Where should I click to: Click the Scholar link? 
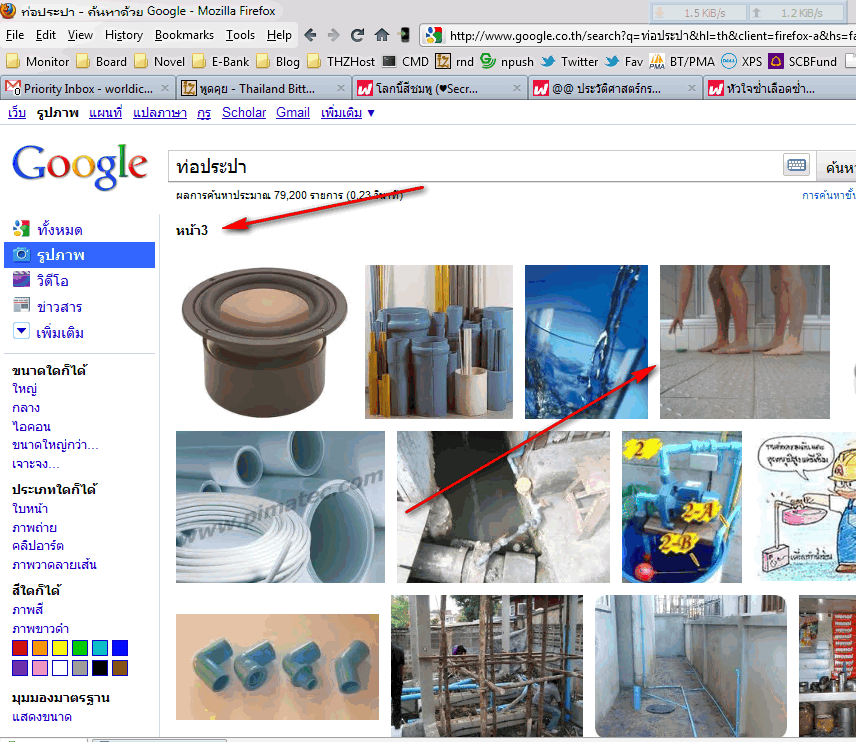[244, 112]
